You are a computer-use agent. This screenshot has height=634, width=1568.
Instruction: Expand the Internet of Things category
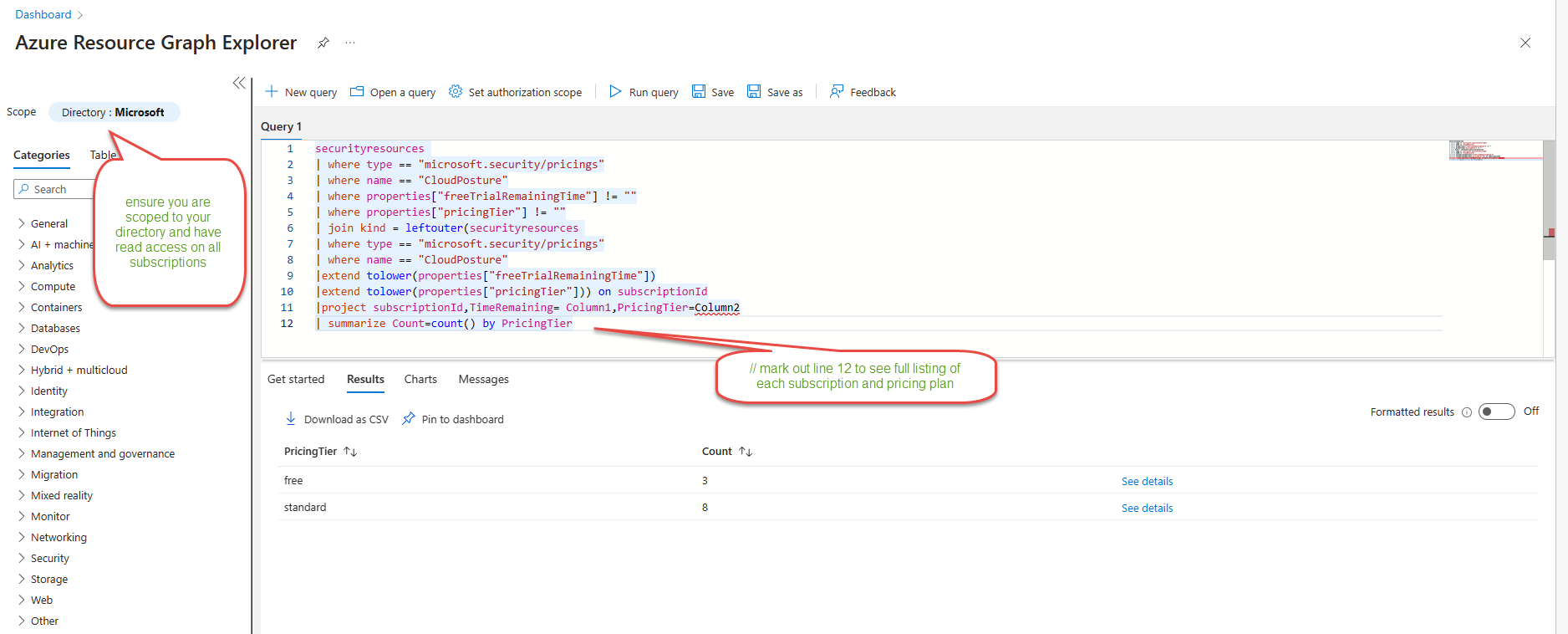pyautogui.click(x=22, y=432)
